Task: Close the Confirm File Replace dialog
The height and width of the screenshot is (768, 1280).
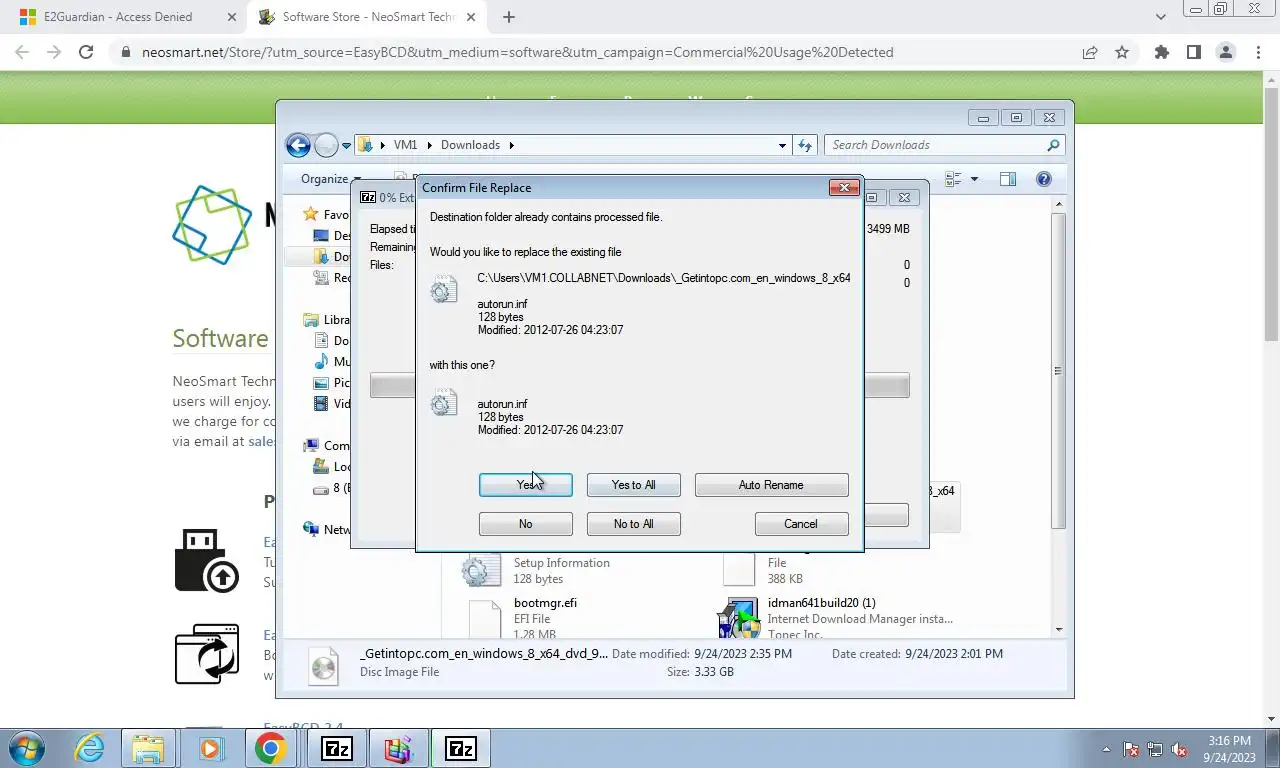Action: point(844,187)
